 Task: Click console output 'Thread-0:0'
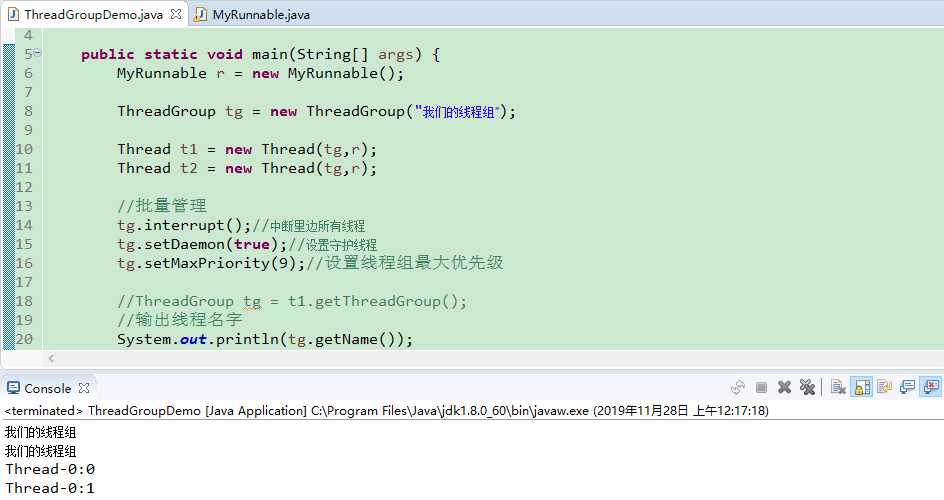click(50, 469)
